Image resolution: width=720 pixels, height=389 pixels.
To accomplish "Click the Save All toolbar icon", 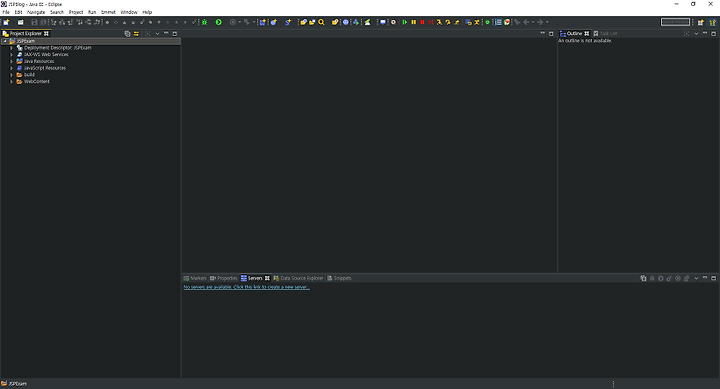I will [43, 22].
